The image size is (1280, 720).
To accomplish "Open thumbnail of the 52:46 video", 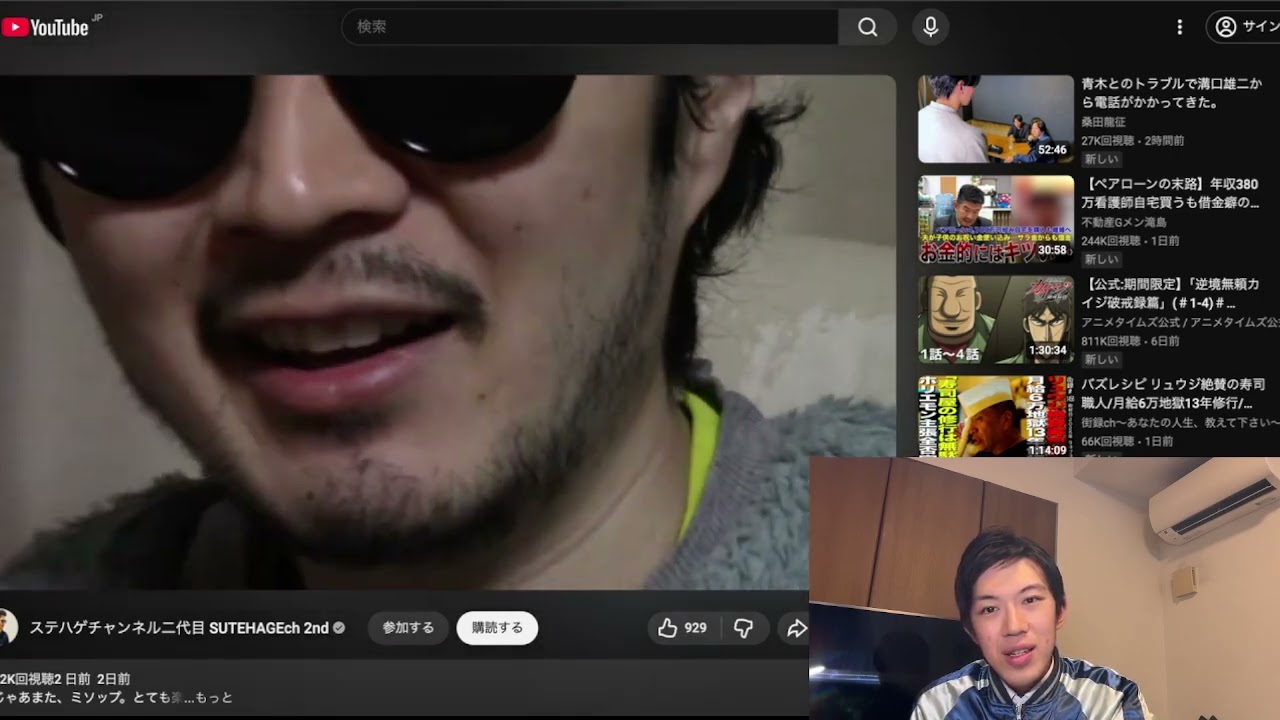I will pos(996,119).
